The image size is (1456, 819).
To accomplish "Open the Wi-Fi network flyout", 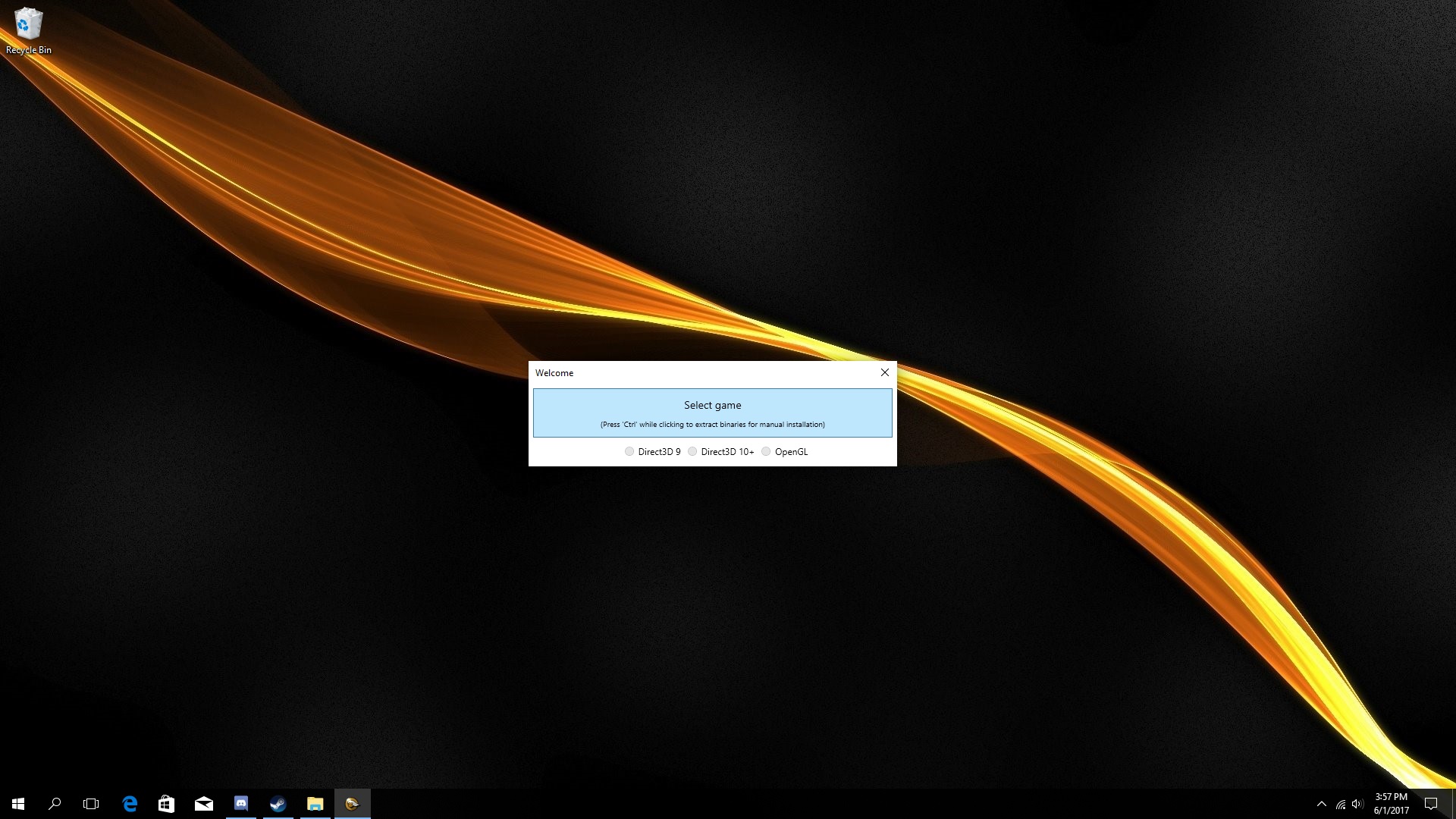I will click(1340, 804).
